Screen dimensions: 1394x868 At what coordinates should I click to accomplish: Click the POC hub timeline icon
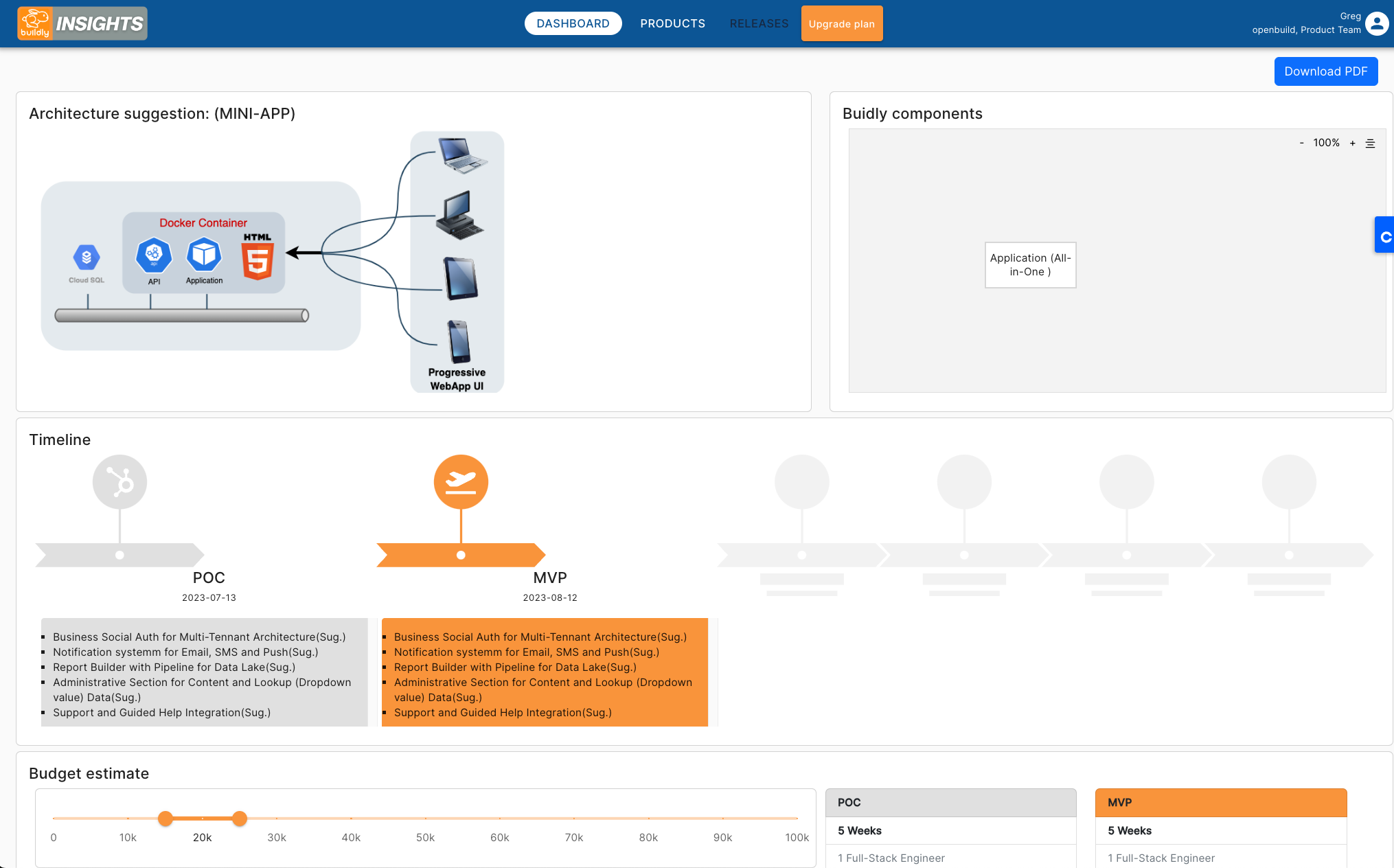[119, 482]
